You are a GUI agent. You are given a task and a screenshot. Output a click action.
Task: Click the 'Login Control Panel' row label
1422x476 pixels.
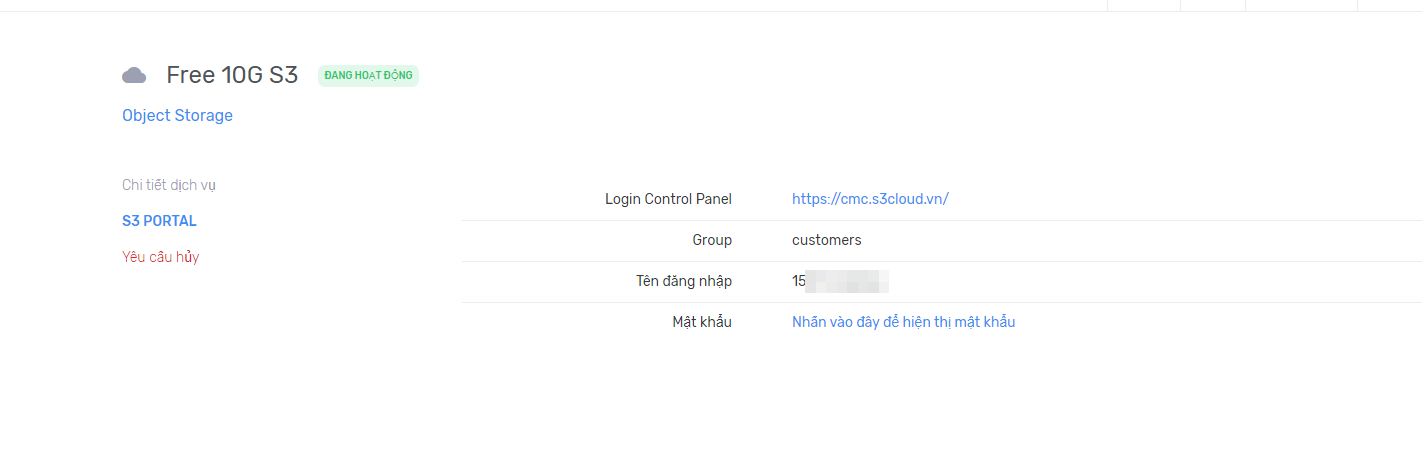coord(668,199)
